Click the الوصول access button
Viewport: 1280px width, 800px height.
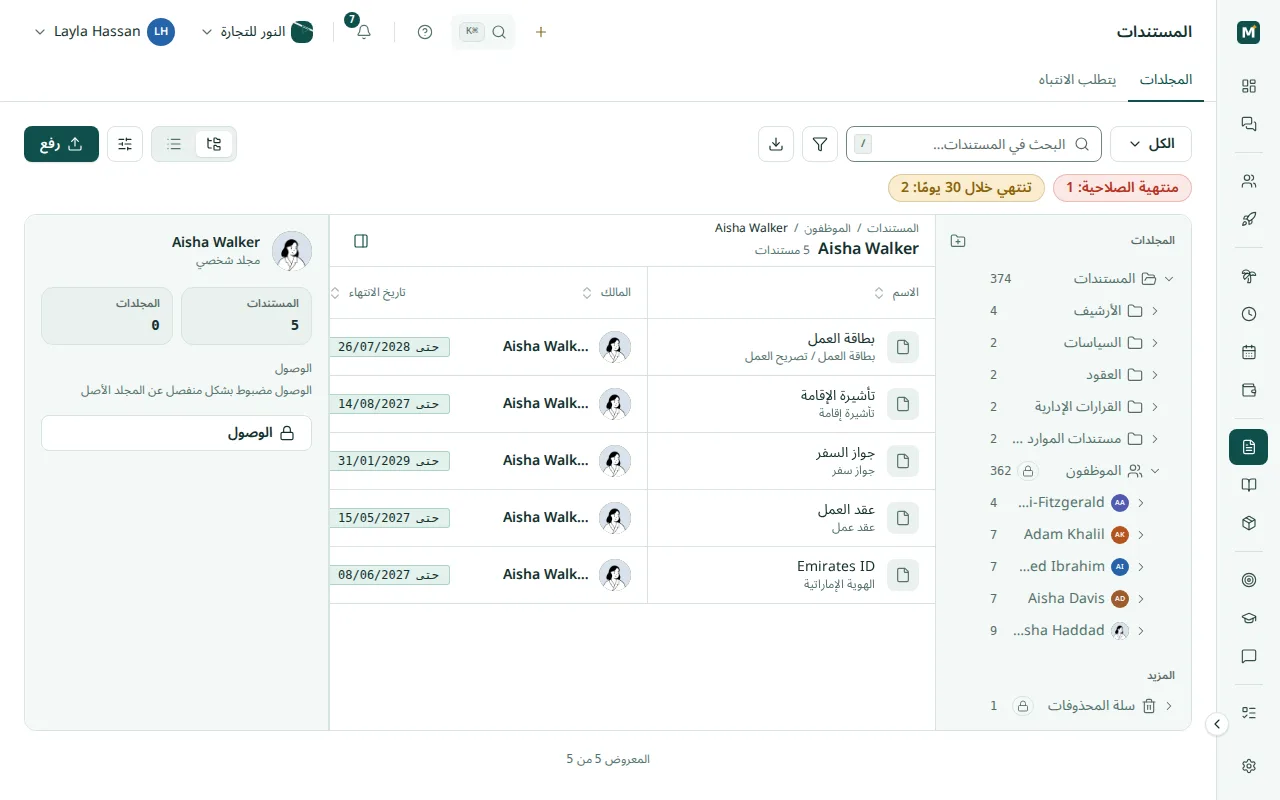176,433
